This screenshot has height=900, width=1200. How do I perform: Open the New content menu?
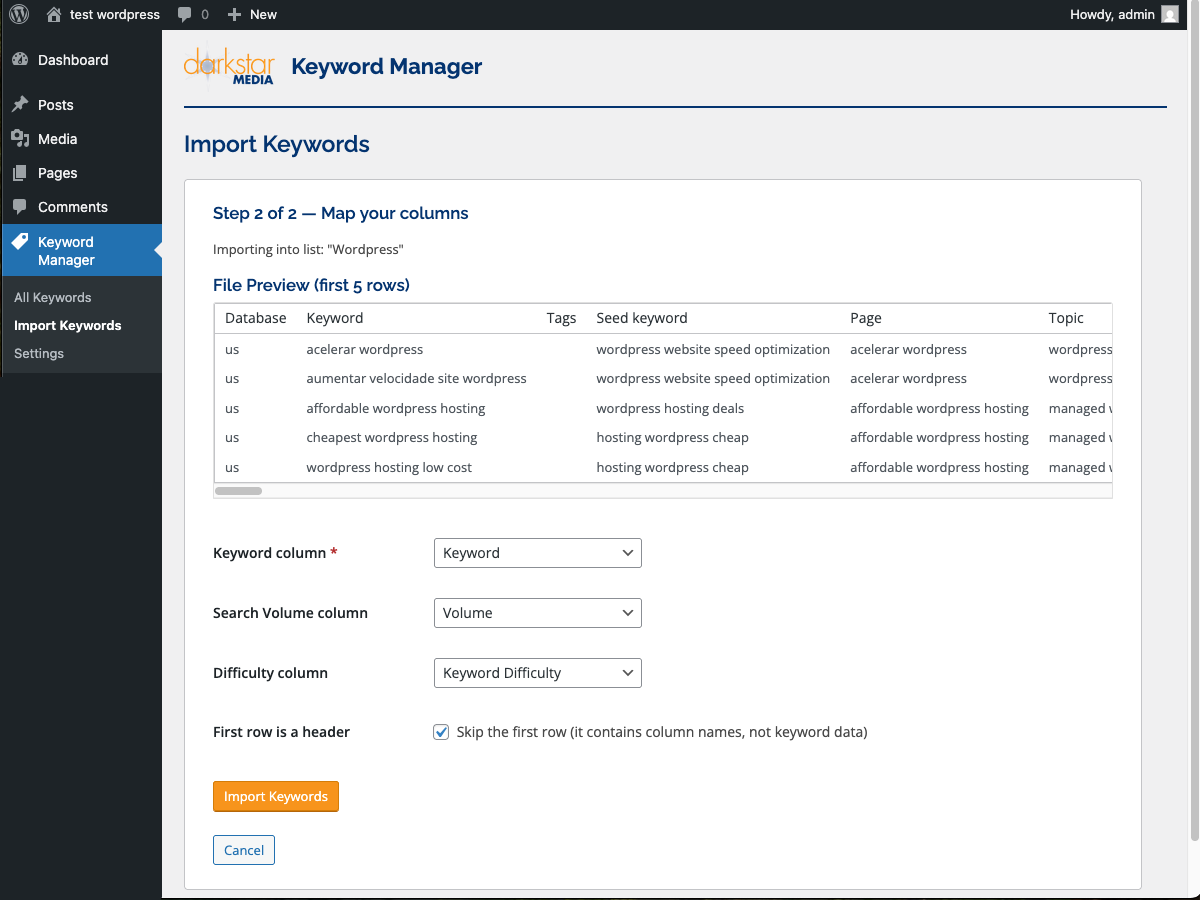pyautogui.click(x=251, y=14)
